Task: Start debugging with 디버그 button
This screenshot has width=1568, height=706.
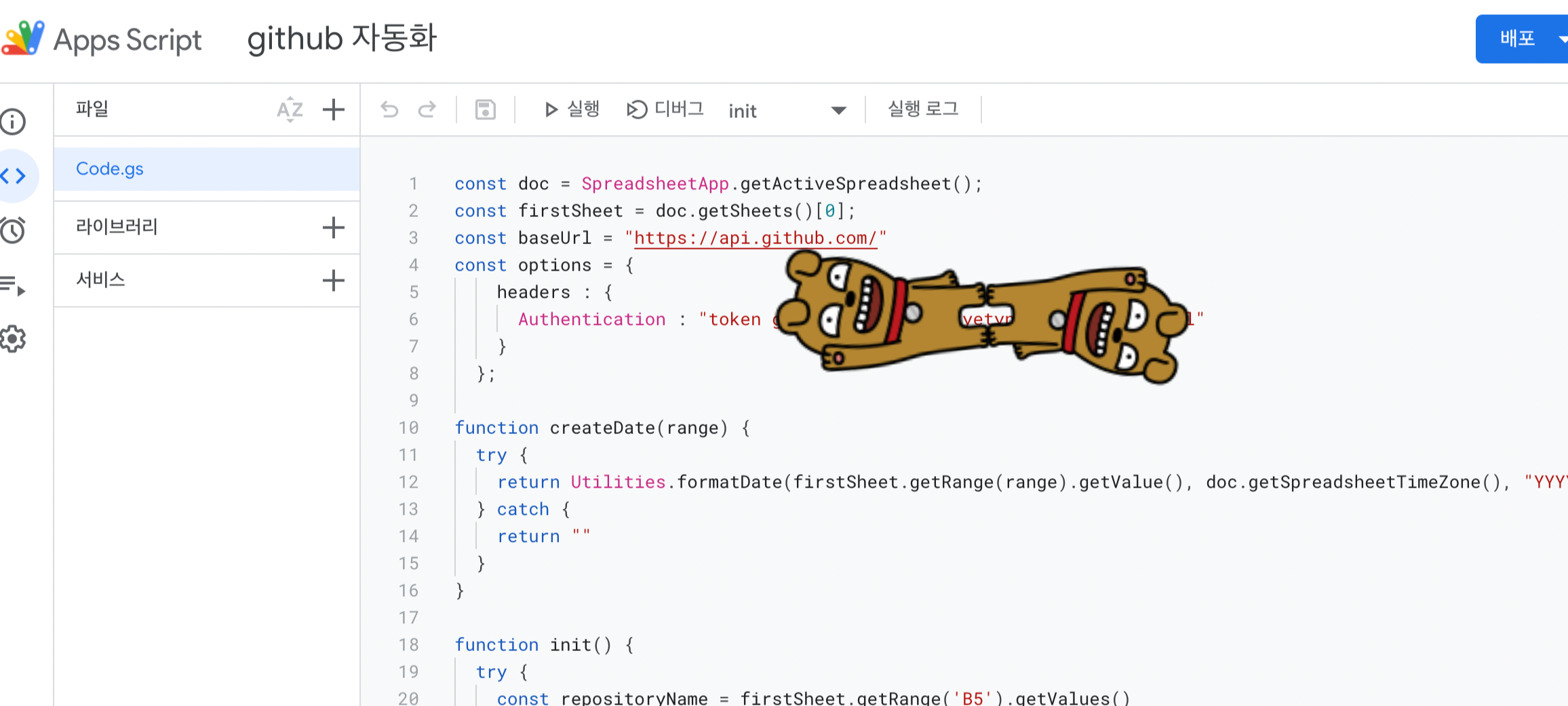Action: [665, 109]
